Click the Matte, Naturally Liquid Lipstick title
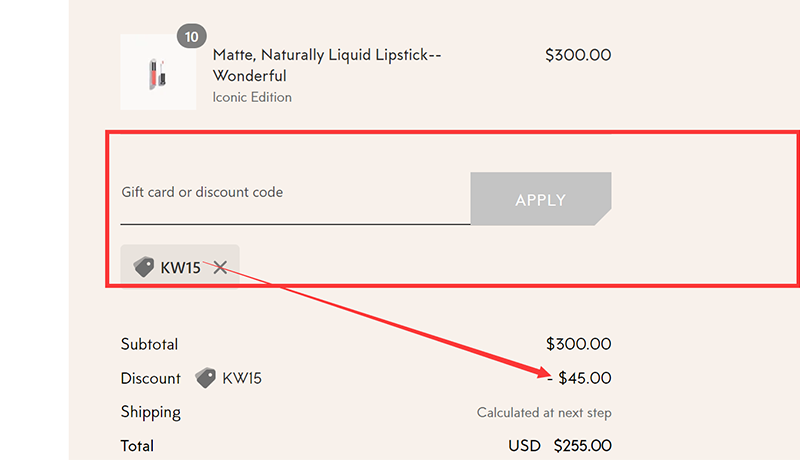This screenshot has height=460, width=800. 327,66
